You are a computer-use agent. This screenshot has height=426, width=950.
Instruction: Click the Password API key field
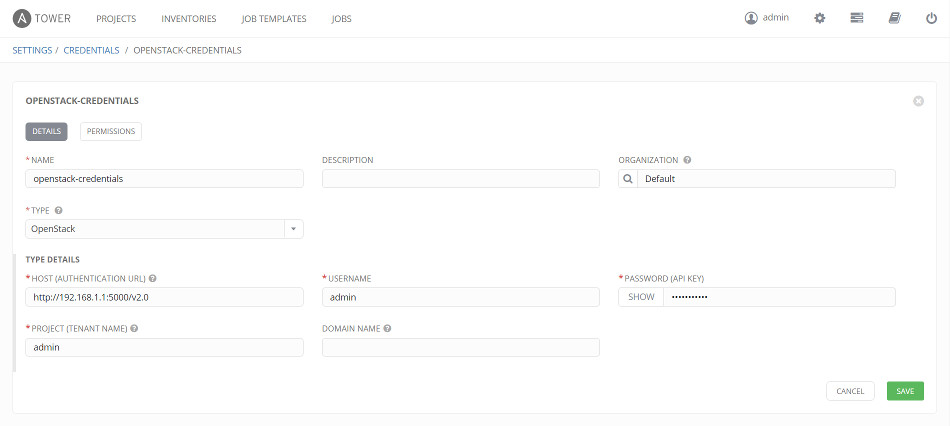click(779, 297)
